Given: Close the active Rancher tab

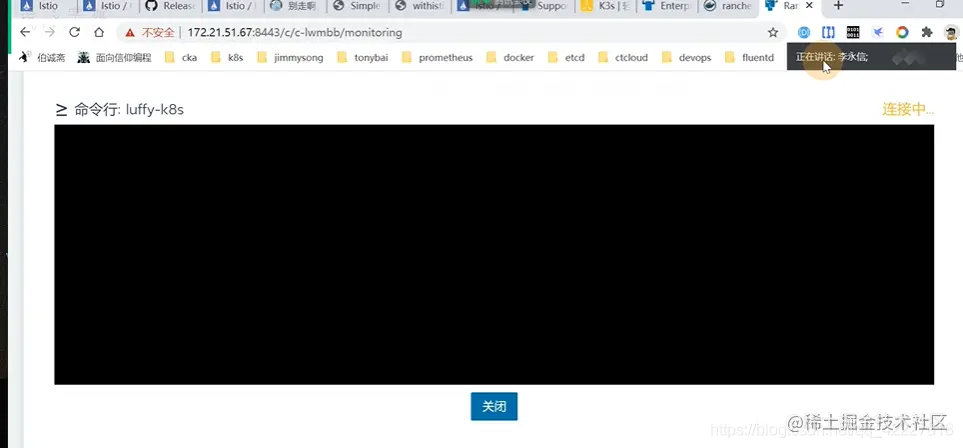Looking at the screenshot, I should [809, 6].
